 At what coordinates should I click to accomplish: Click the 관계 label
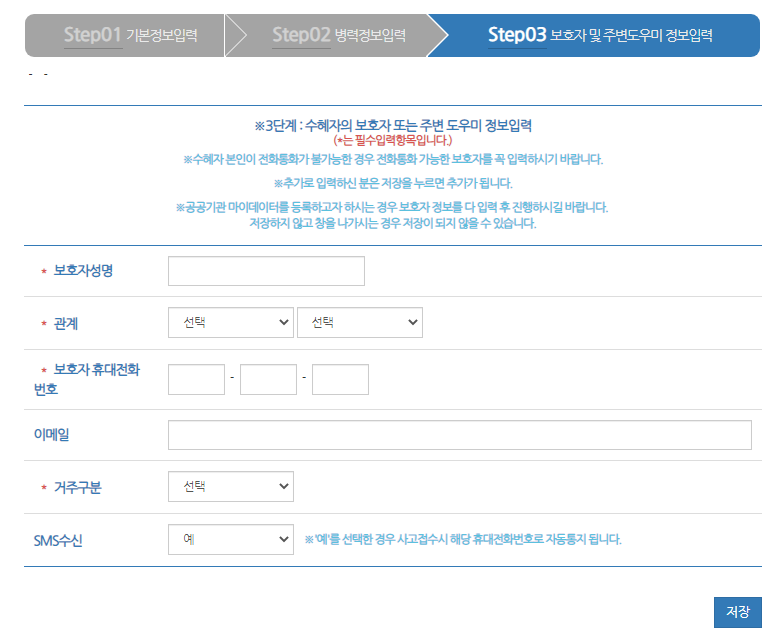[66, 323]
